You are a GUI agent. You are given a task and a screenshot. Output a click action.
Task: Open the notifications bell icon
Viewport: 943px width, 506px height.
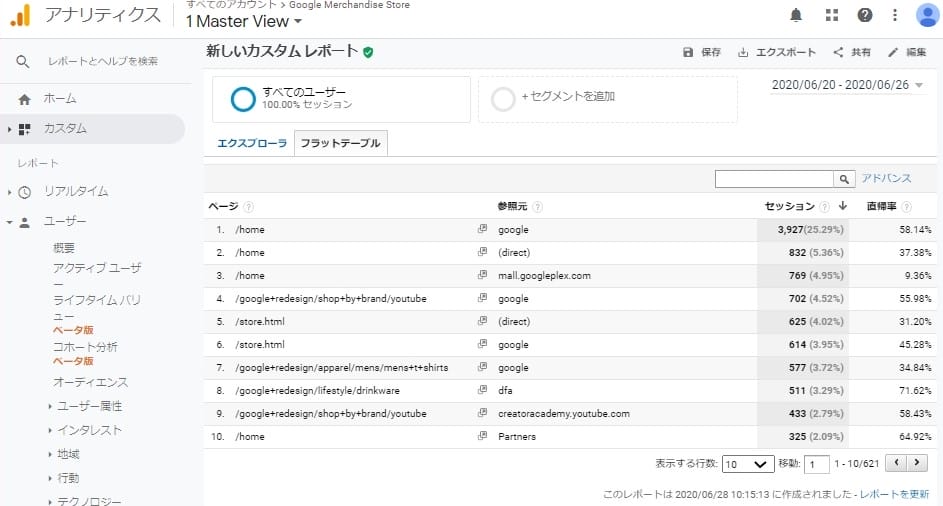(x=796, y=15)
